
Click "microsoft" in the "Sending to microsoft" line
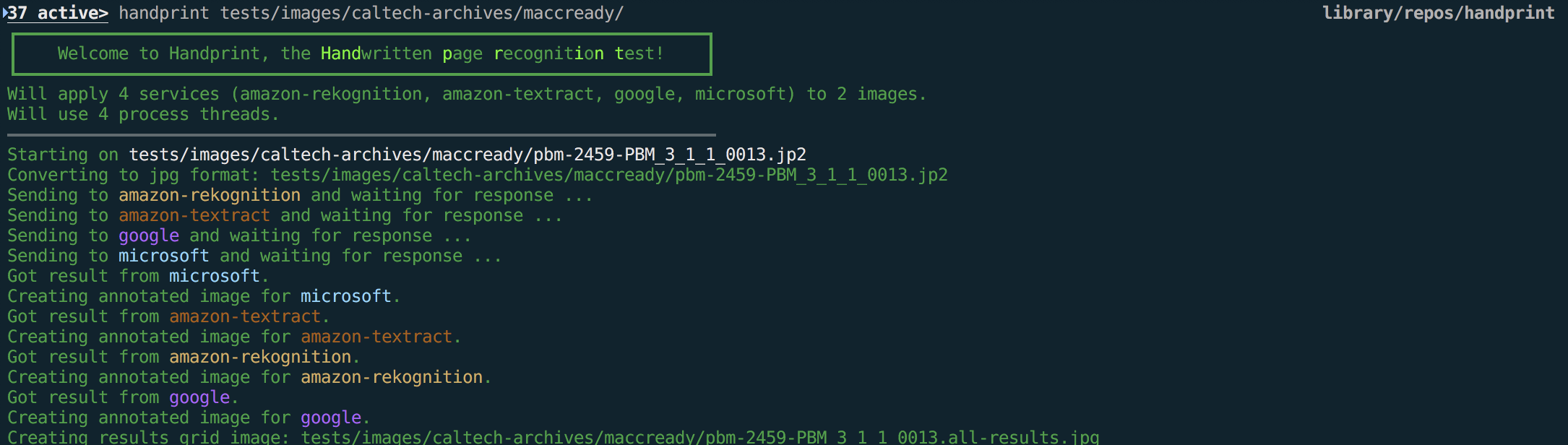(164, 256)
